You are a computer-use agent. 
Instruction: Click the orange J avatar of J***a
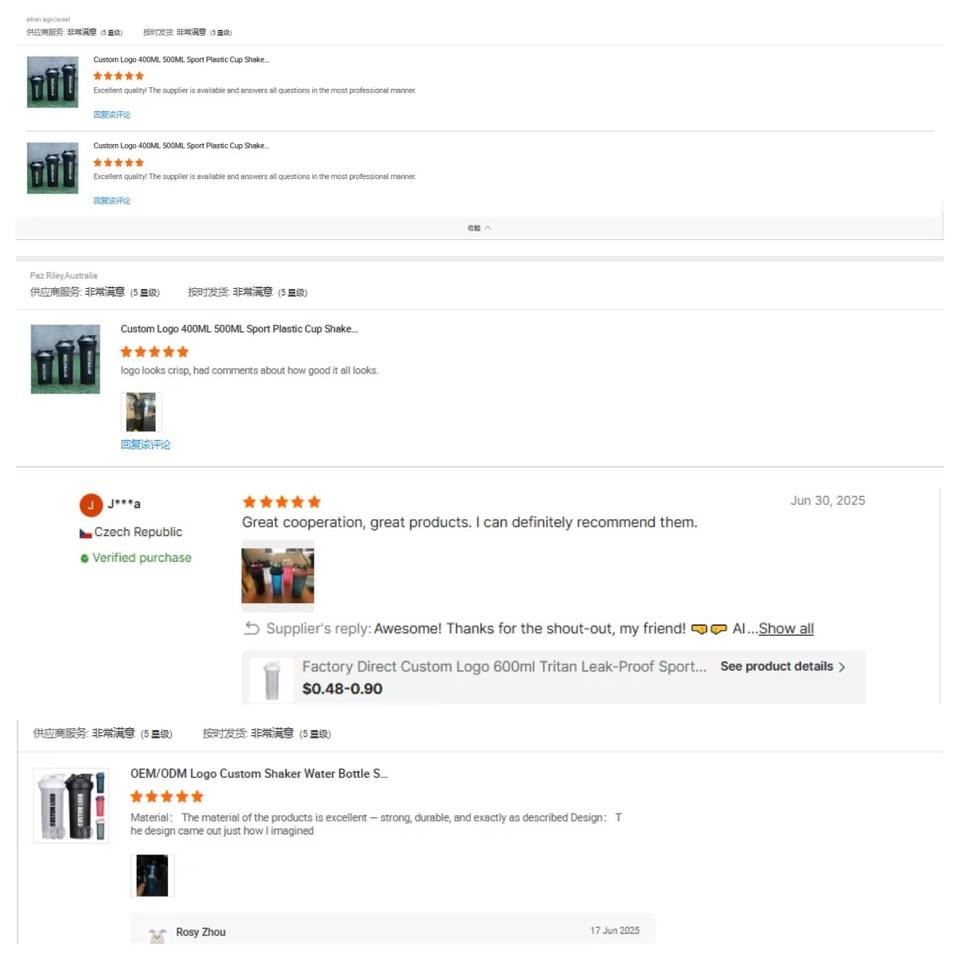click(91, 505)
